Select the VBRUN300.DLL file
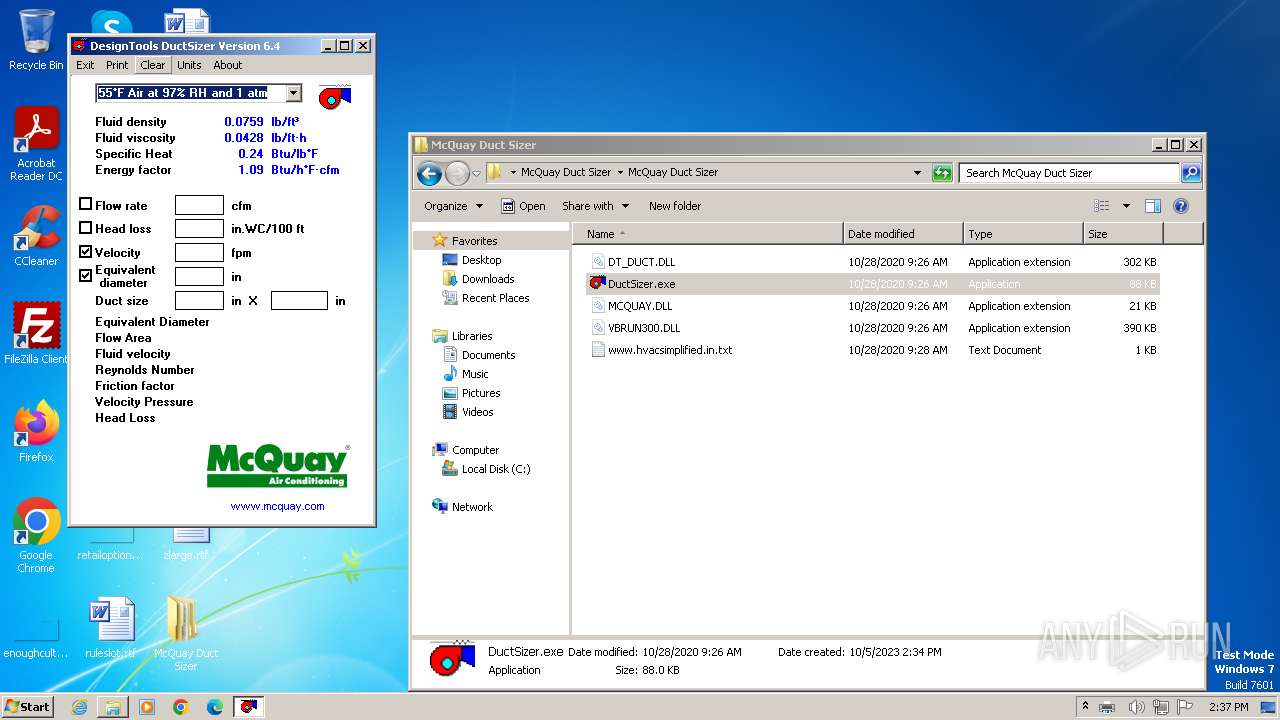 (644, 328)
